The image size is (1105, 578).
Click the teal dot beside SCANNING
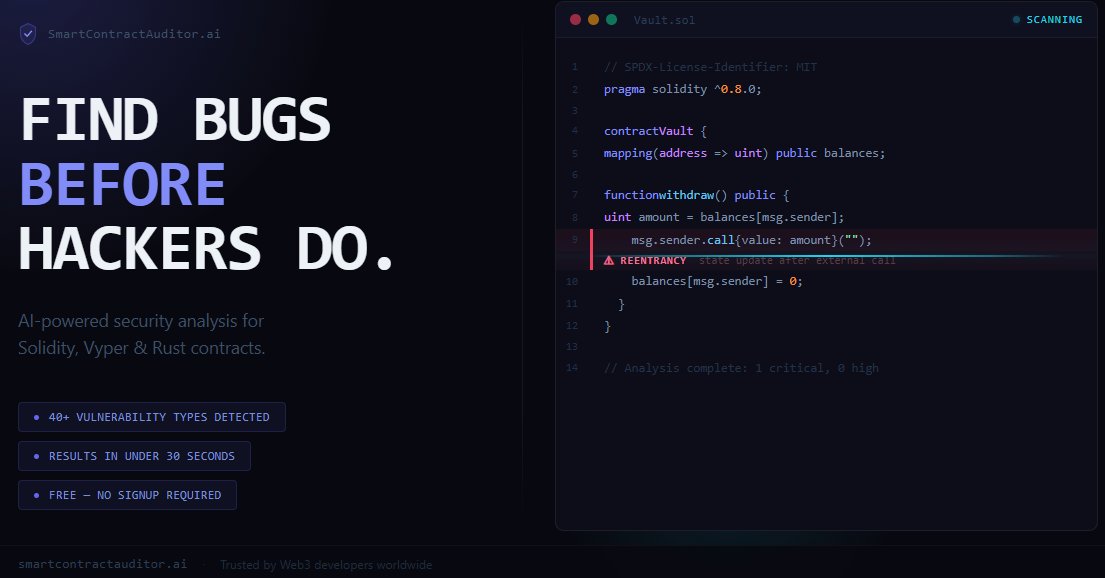coord(1016,20)
